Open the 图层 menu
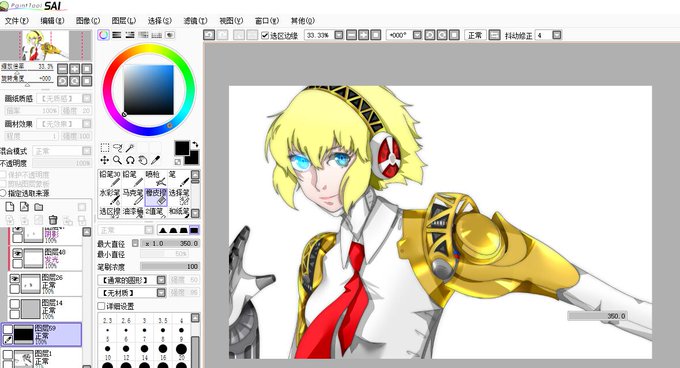 coord(124,20)
